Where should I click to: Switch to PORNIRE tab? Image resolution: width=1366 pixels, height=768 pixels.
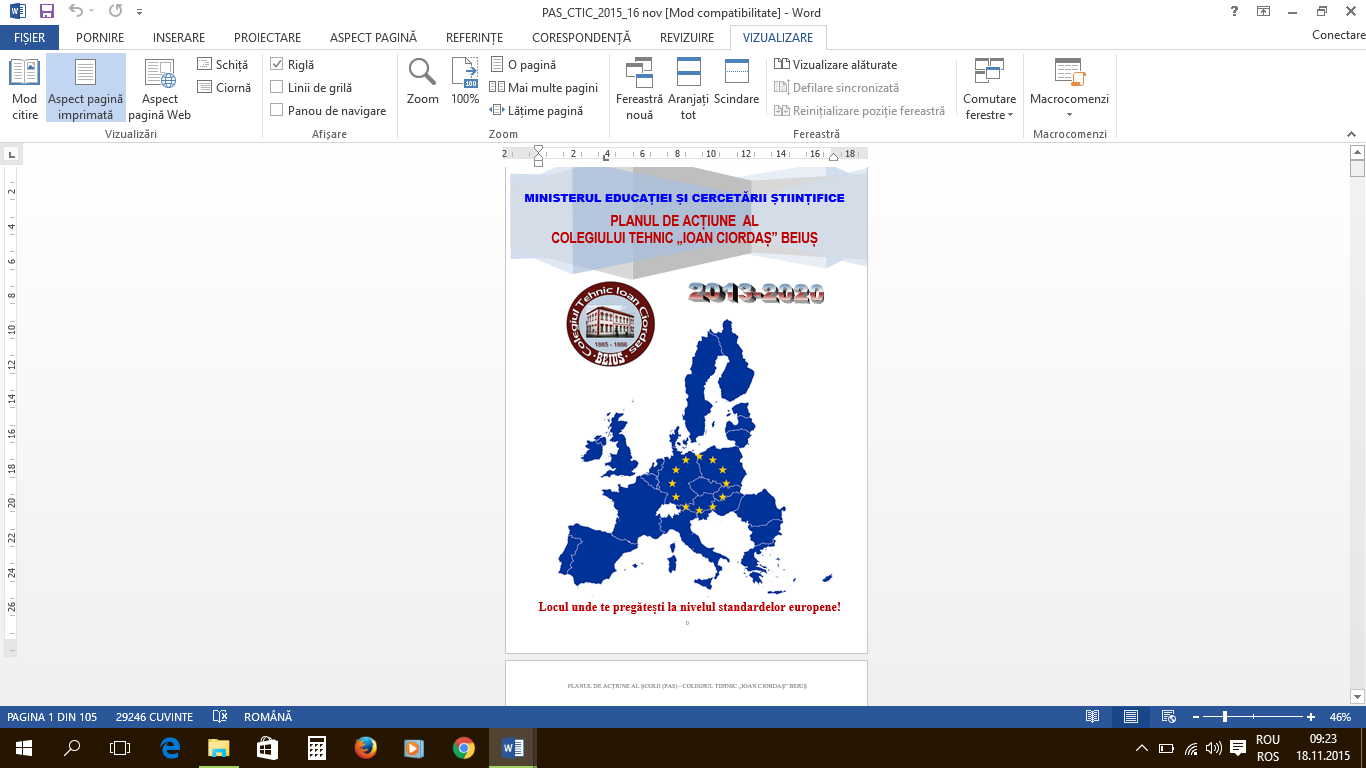point(100,38)
